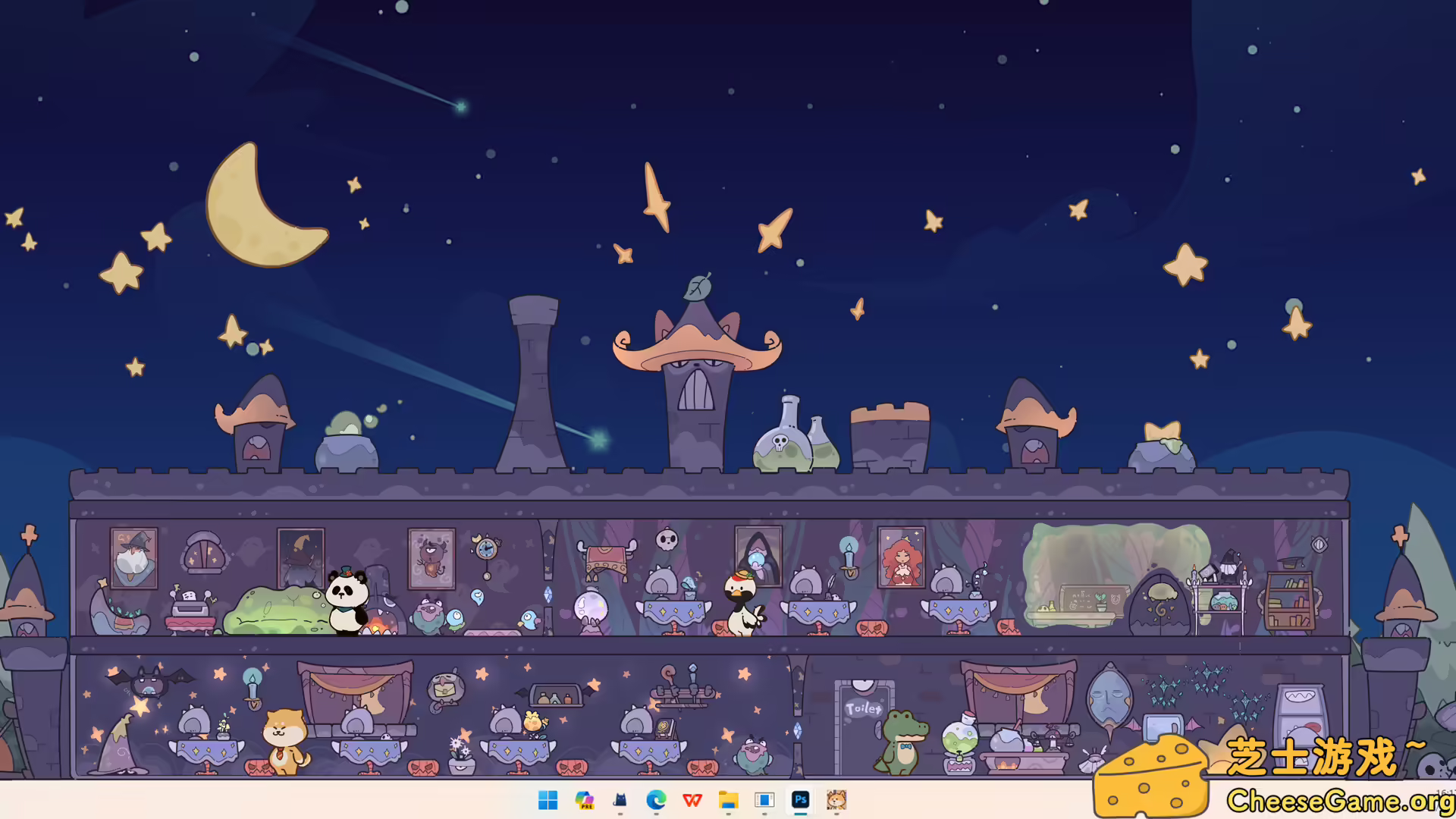Open File Explorer folder icon
1456x819 pixels.
coord(728,800)
